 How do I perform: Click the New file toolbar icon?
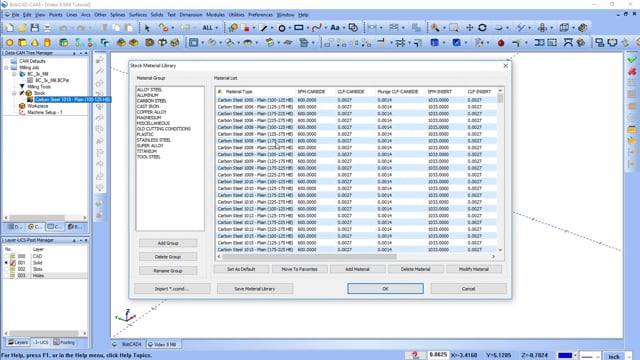(9, 28)
